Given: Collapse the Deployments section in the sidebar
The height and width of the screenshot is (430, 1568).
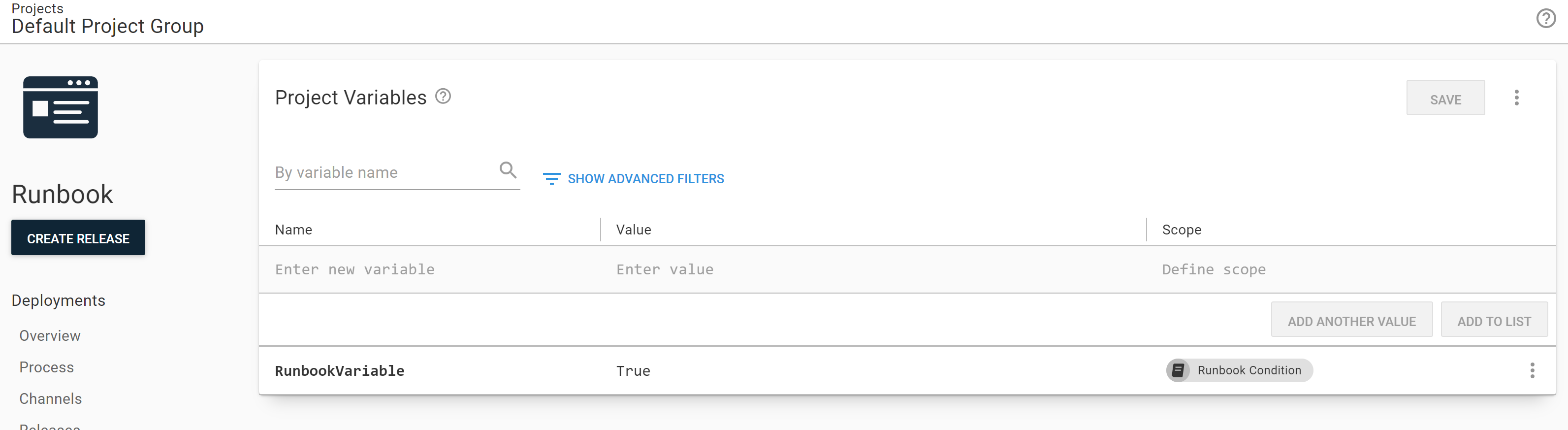Looking at the screenshot, I should click(x=59, y=299).
